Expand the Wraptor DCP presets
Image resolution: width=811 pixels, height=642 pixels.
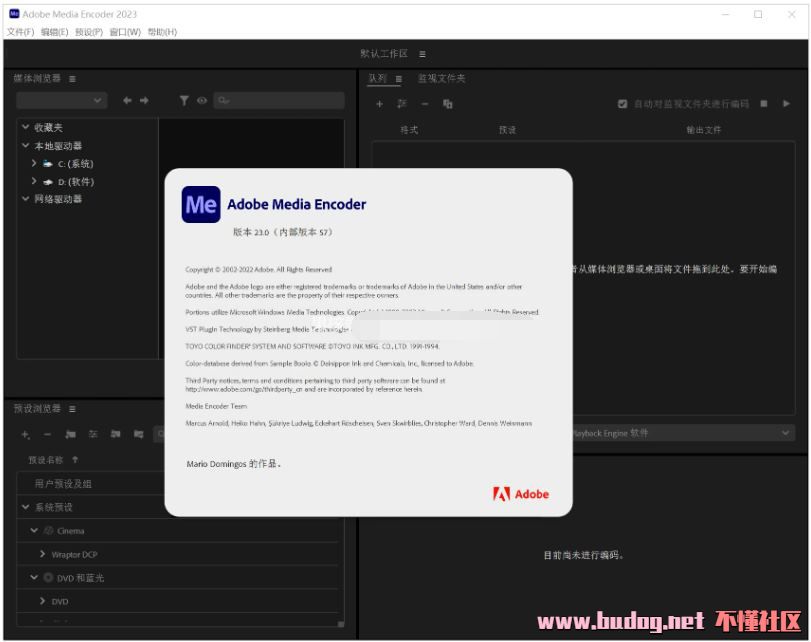42,554
